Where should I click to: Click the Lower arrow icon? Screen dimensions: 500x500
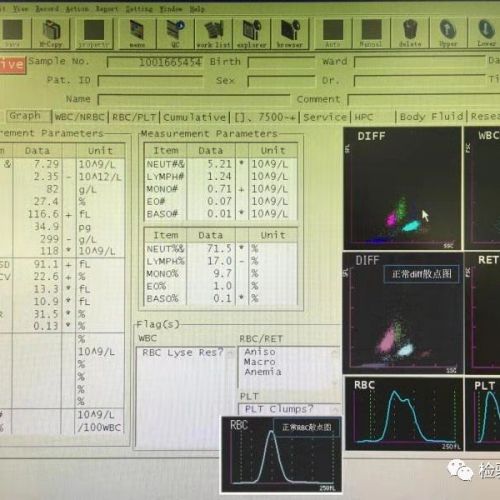point(486,33)
